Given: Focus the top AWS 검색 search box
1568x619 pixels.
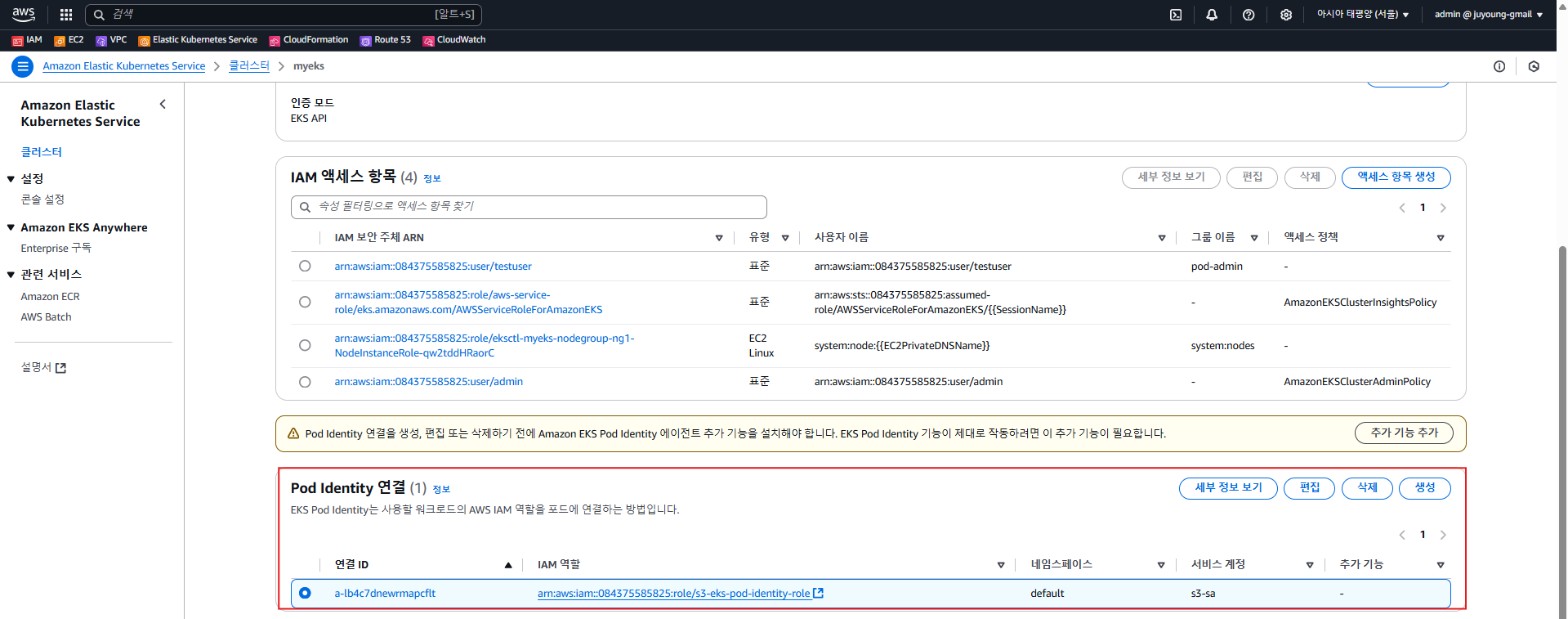Looking at the screenshot, I should click(284, 15).
